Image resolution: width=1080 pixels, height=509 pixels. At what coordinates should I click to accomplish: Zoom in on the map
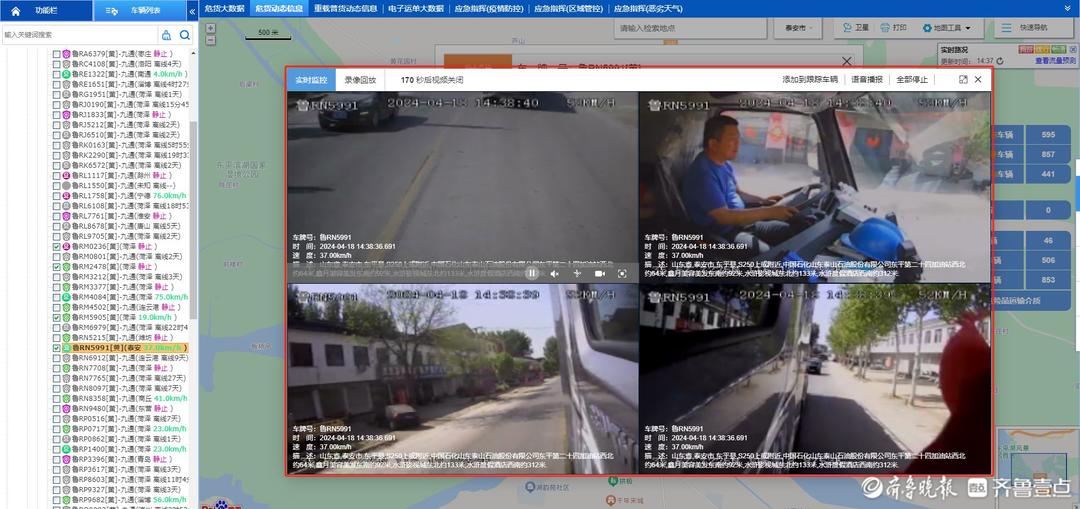[210, 28]
